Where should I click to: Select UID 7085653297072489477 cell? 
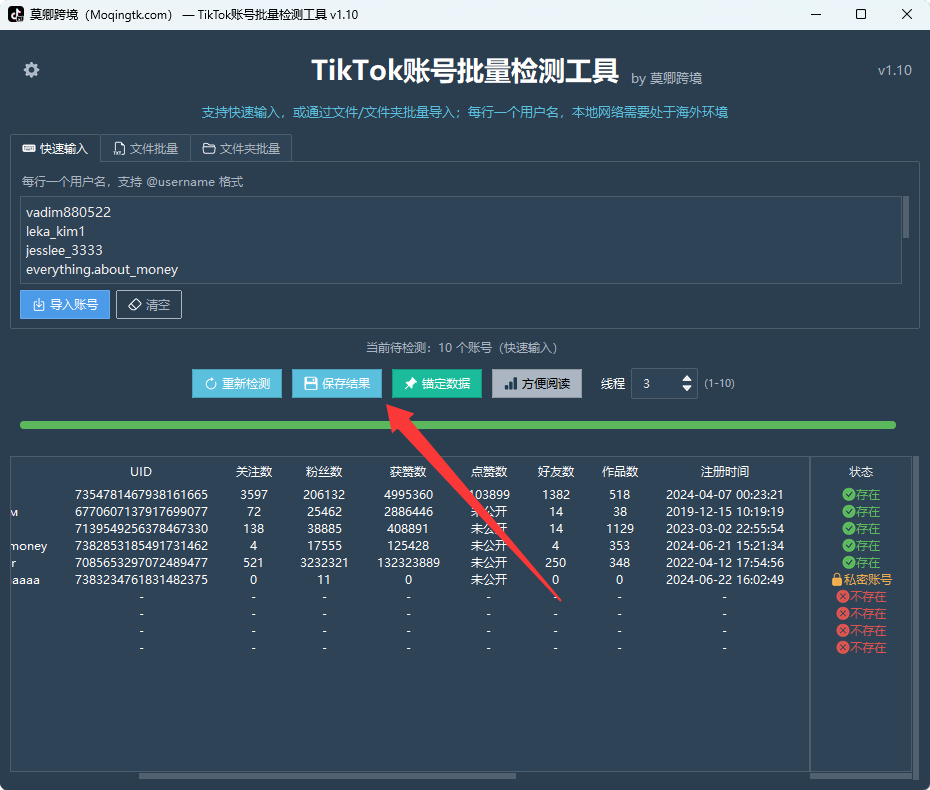point(141,562)
